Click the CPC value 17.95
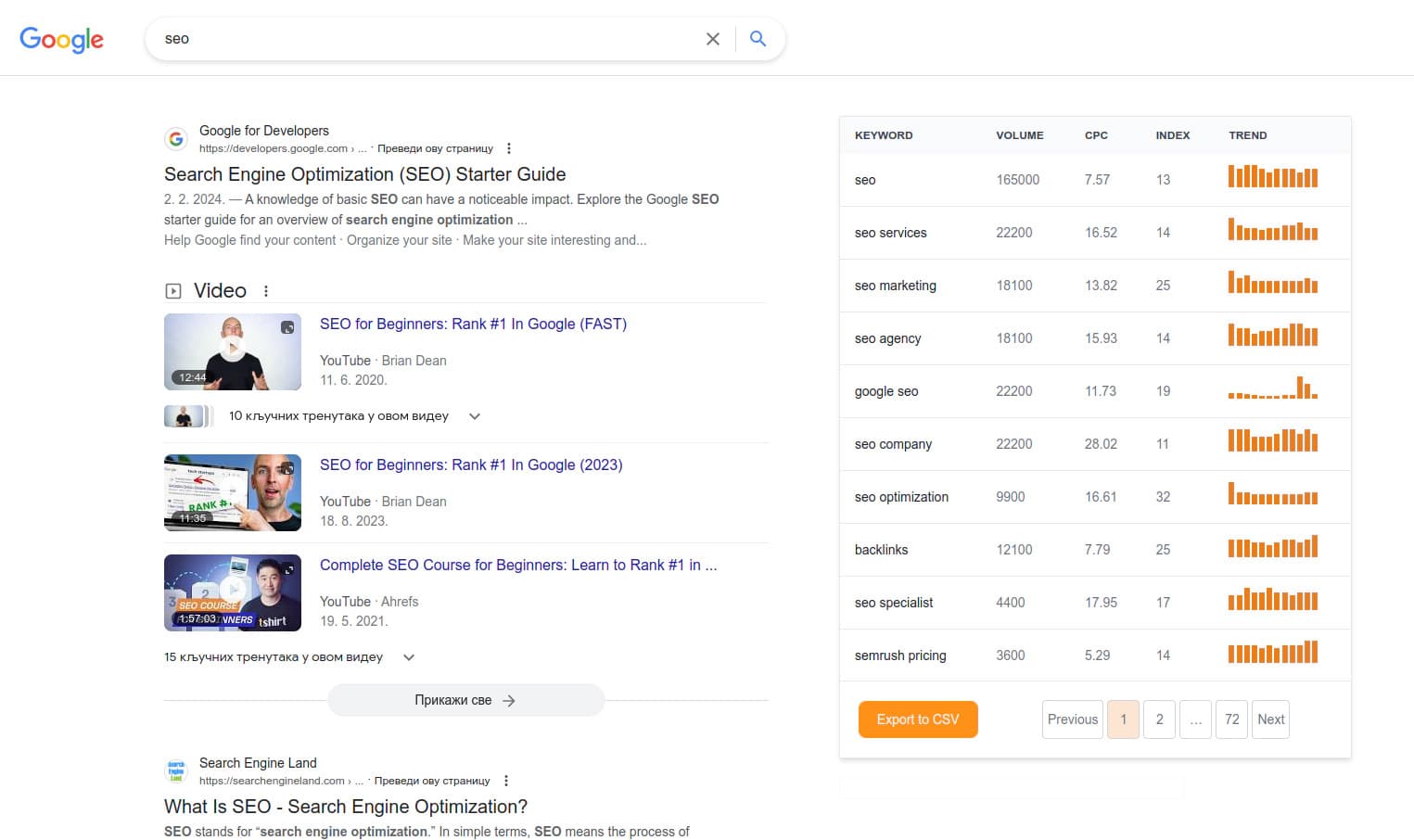The image size is (1414, 840). pyautogui.click(x=1101, y=603)
